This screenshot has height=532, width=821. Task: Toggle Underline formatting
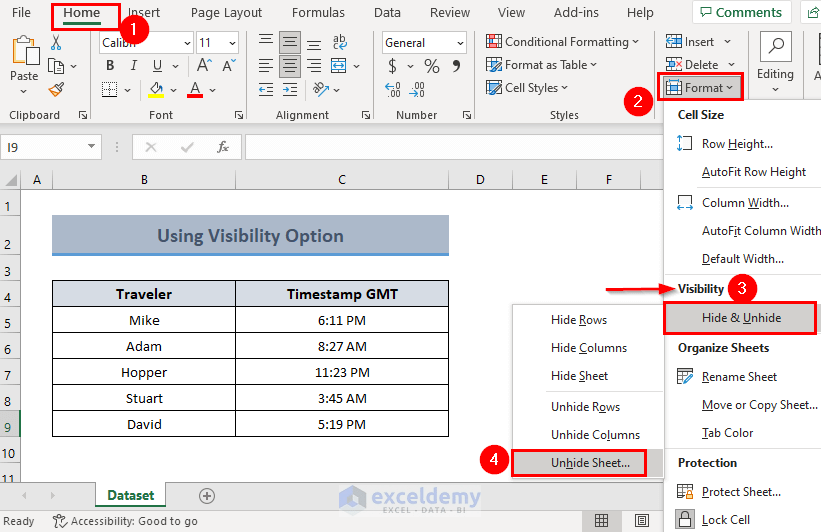[x=157, y=65]
